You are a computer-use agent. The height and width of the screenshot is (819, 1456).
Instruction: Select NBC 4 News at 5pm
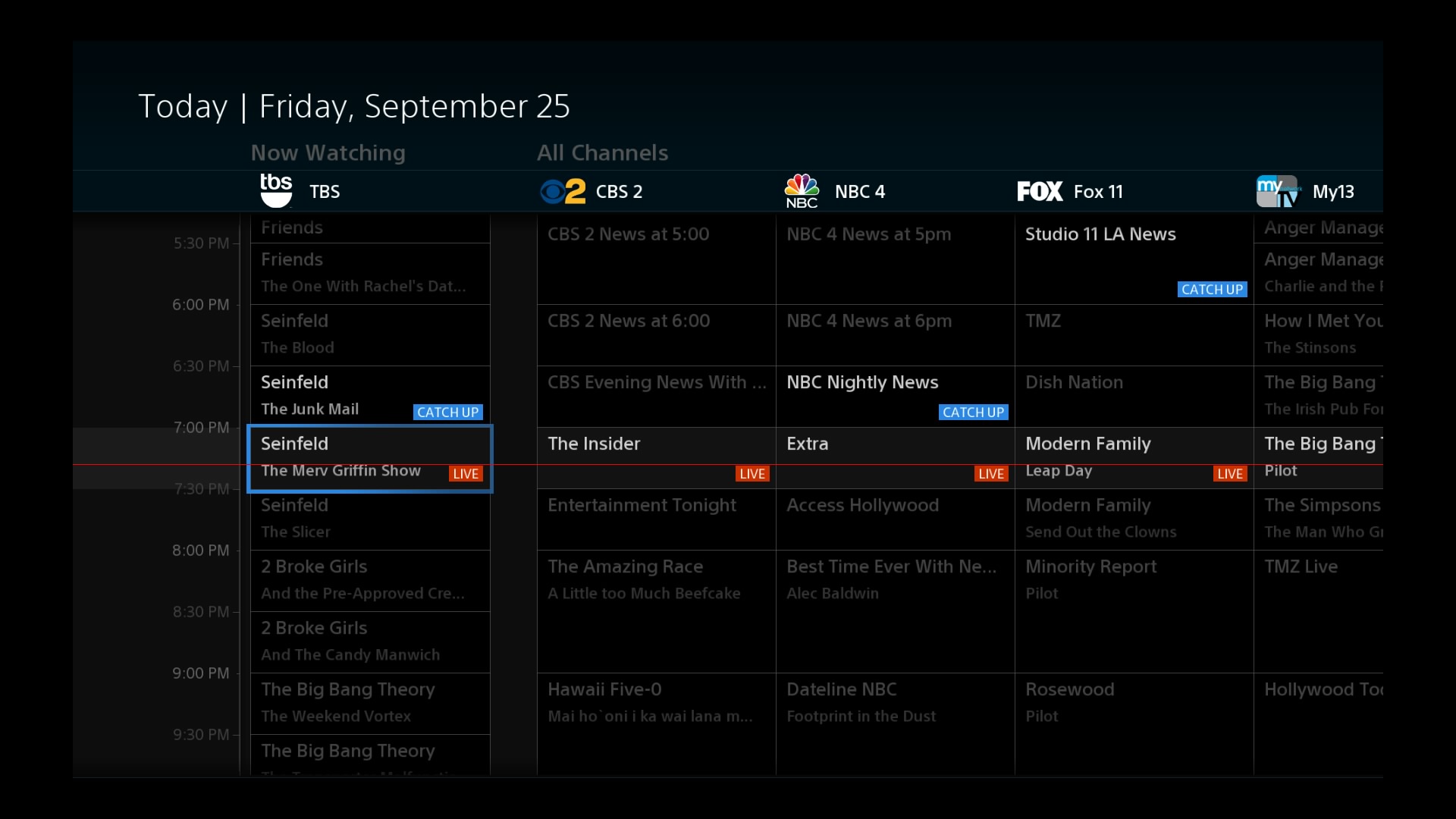[x=895, y=259]
